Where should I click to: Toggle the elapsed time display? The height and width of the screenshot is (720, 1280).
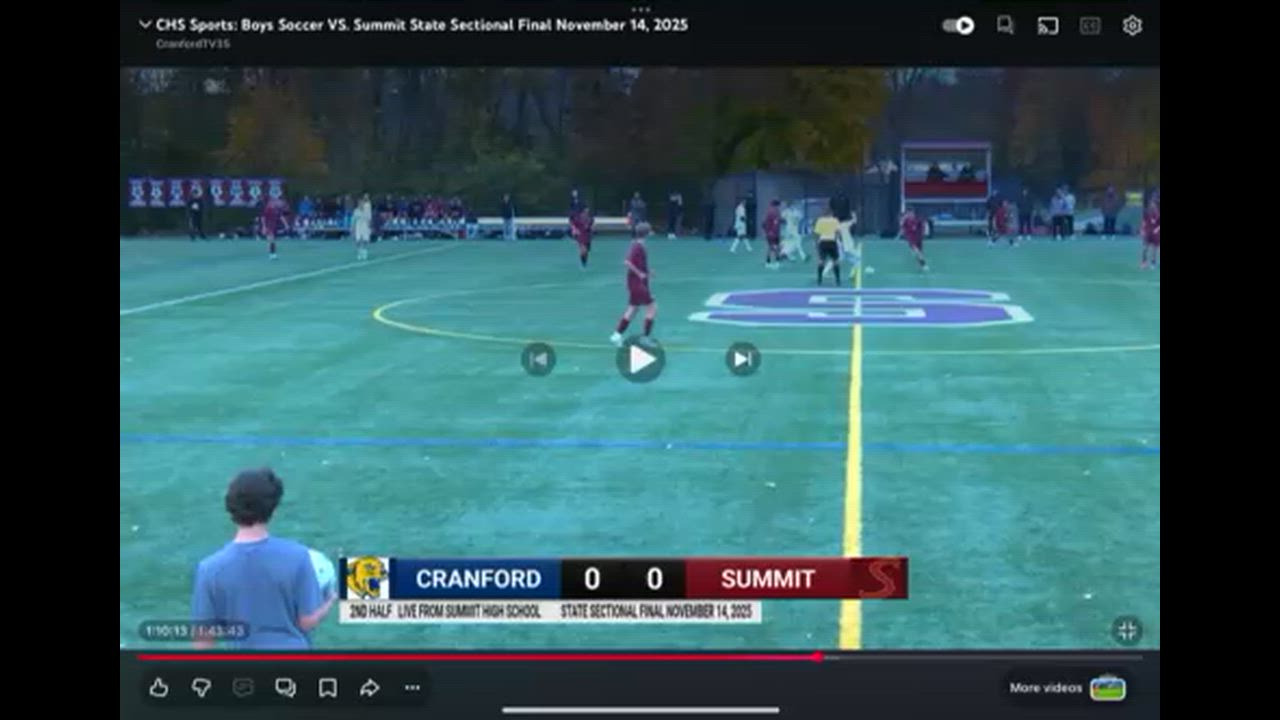(x=194, y=631)
